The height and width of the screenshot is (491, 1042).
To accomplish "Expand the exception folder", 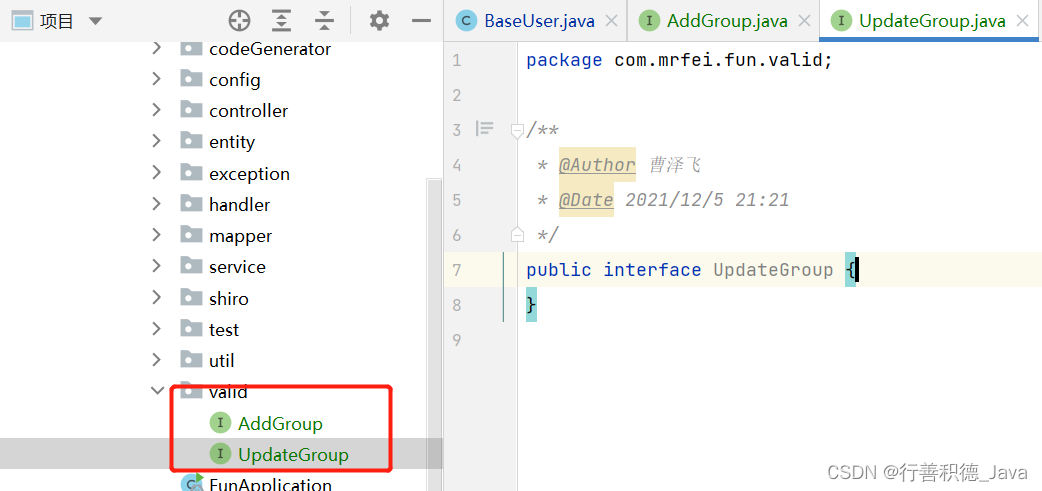I will (x=157, y=173).
